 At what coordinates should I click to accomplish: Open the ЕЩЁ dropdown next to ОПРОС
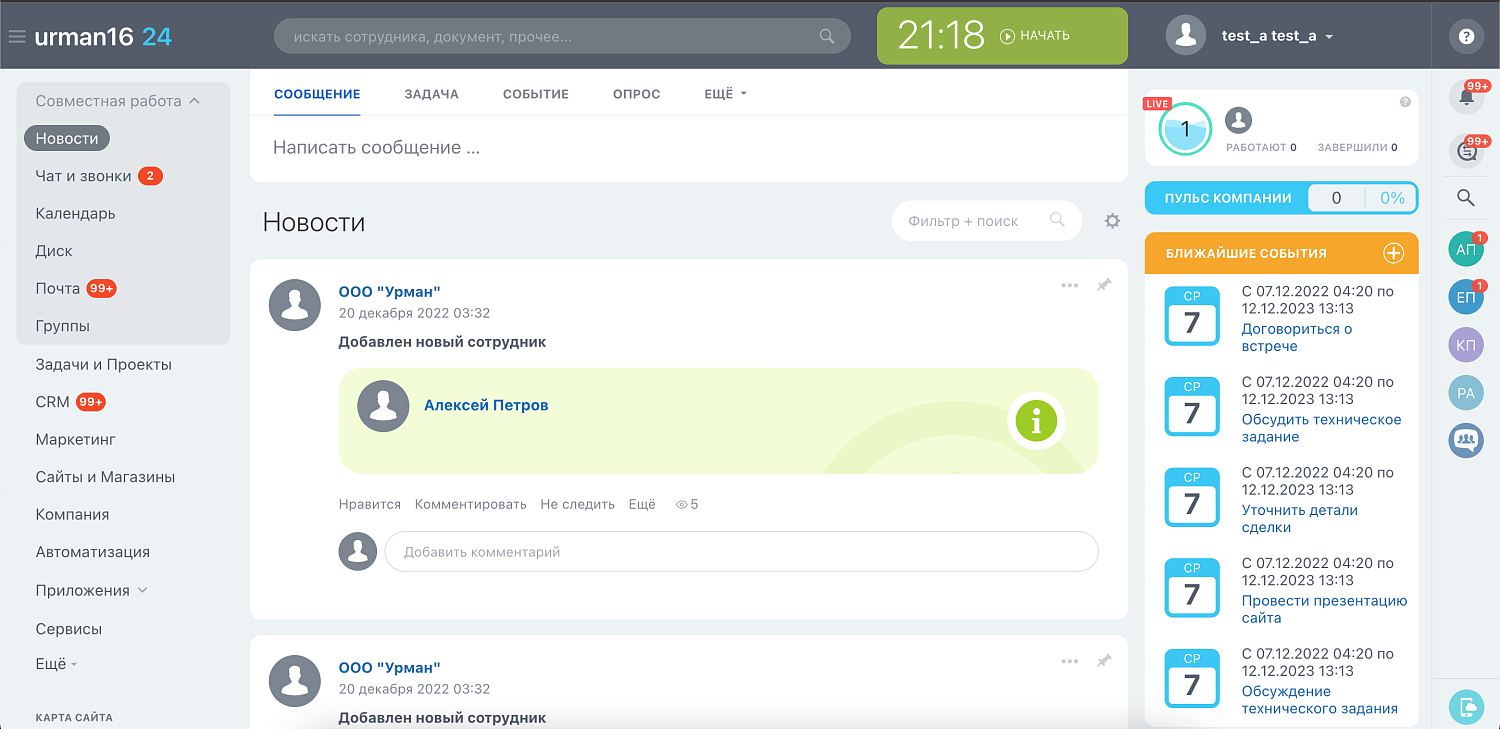(x=723, y=93)
